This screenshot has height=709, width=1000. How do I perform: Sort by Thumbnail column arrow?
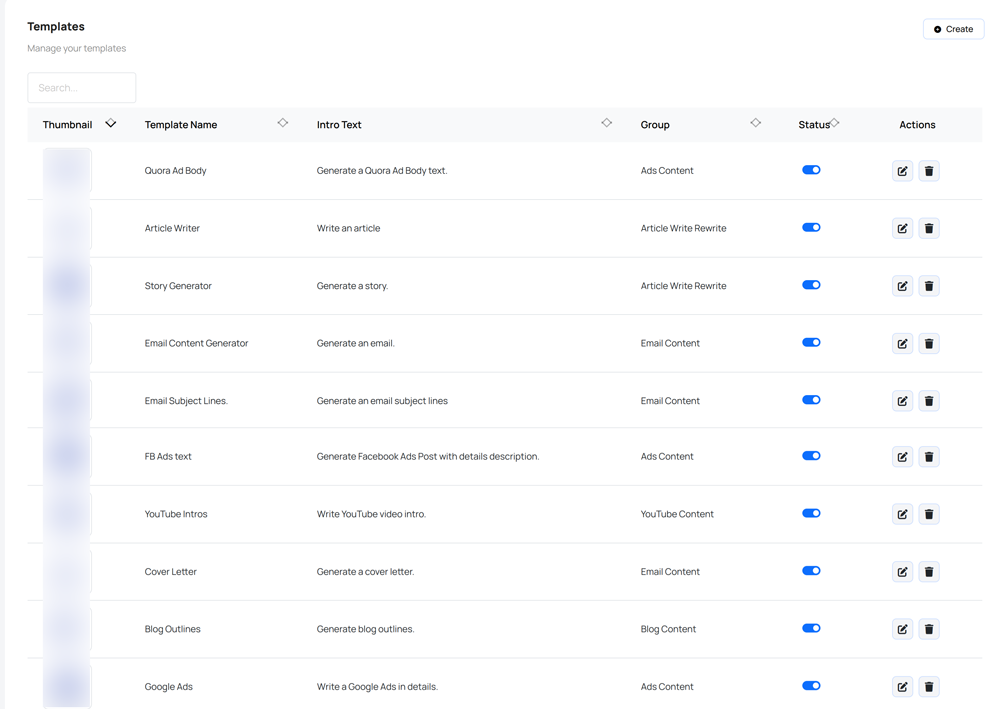[111, 124]
